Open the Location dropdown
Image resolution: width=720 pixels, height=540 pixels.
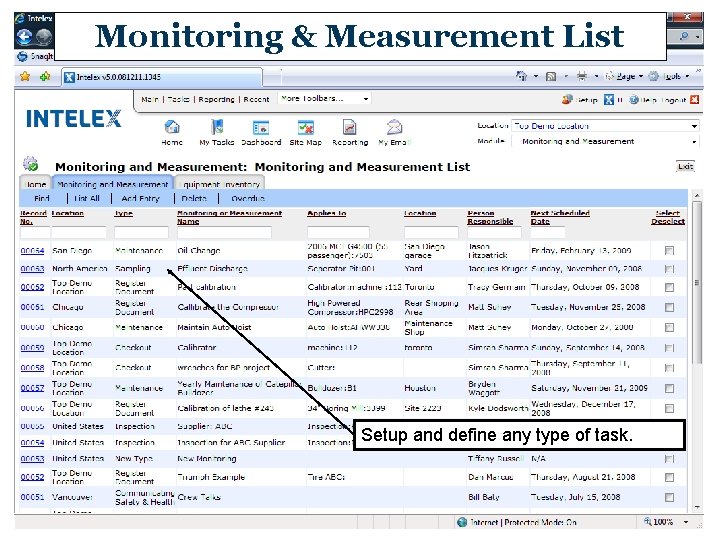click(x=606, y=126)
